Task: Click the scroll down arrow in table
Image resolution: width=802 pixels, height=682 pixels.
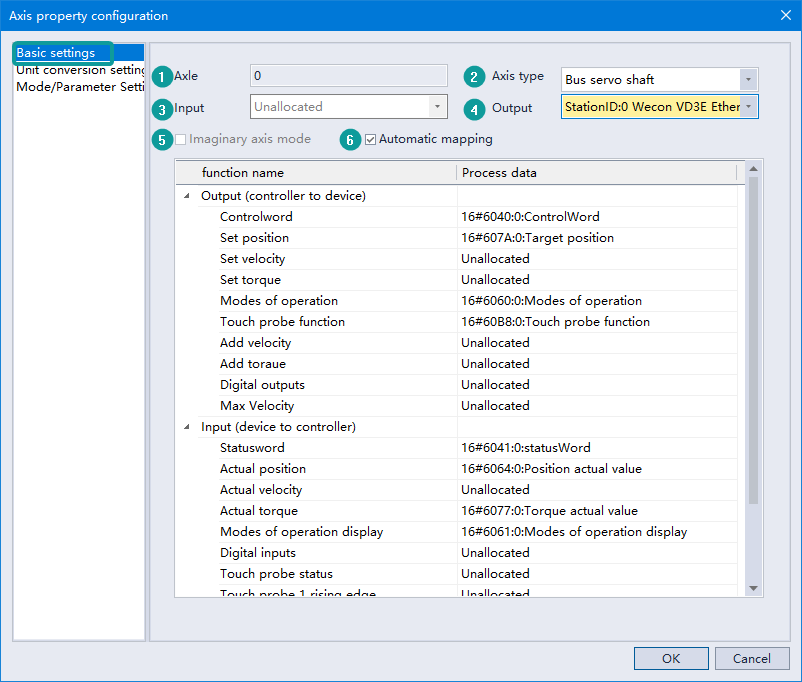Action: pyautogui.click(x=753, y=588)
